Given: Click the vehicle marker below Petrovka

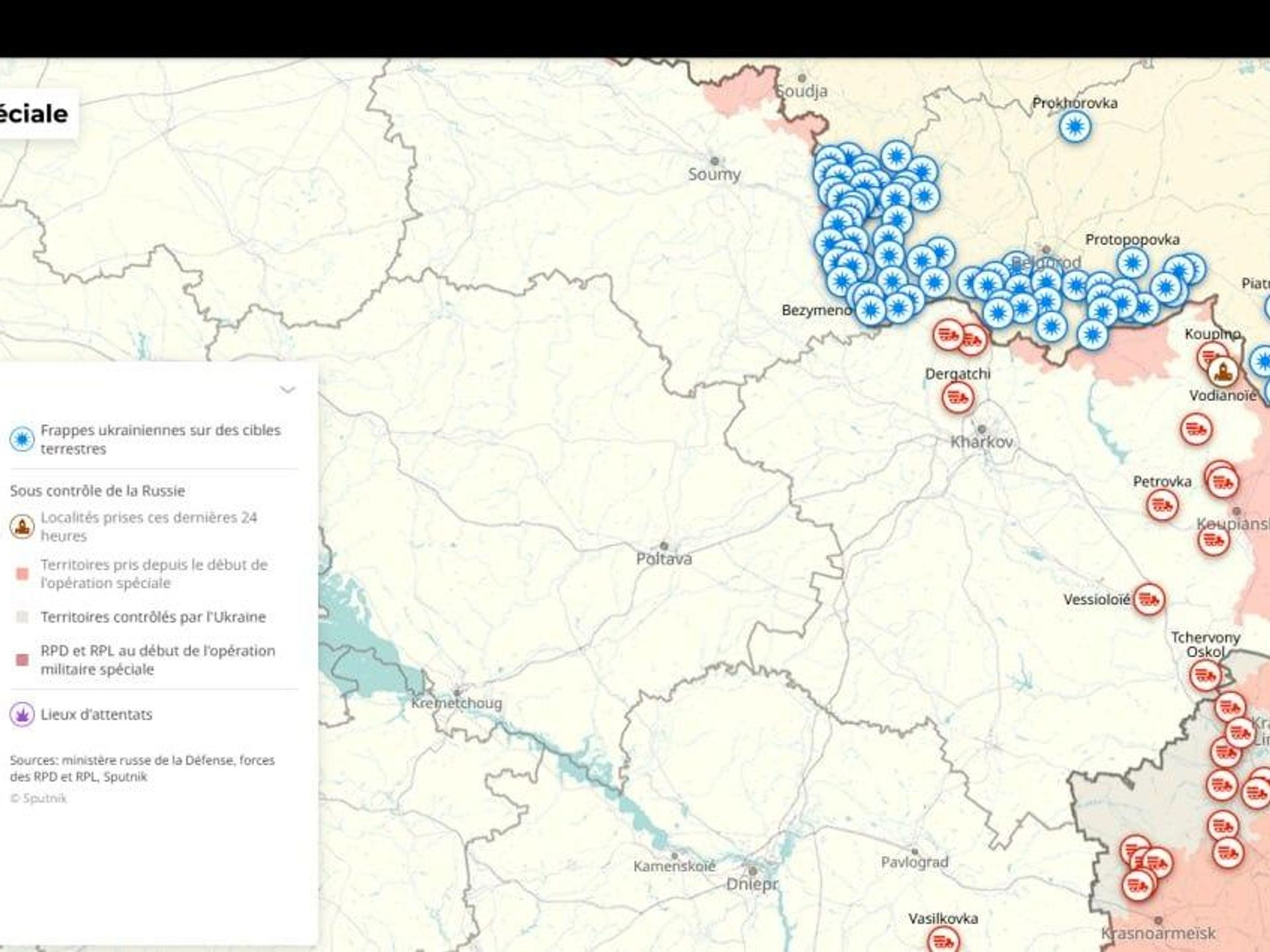Looking at the screenshot, I should (x=1162, y=507).
